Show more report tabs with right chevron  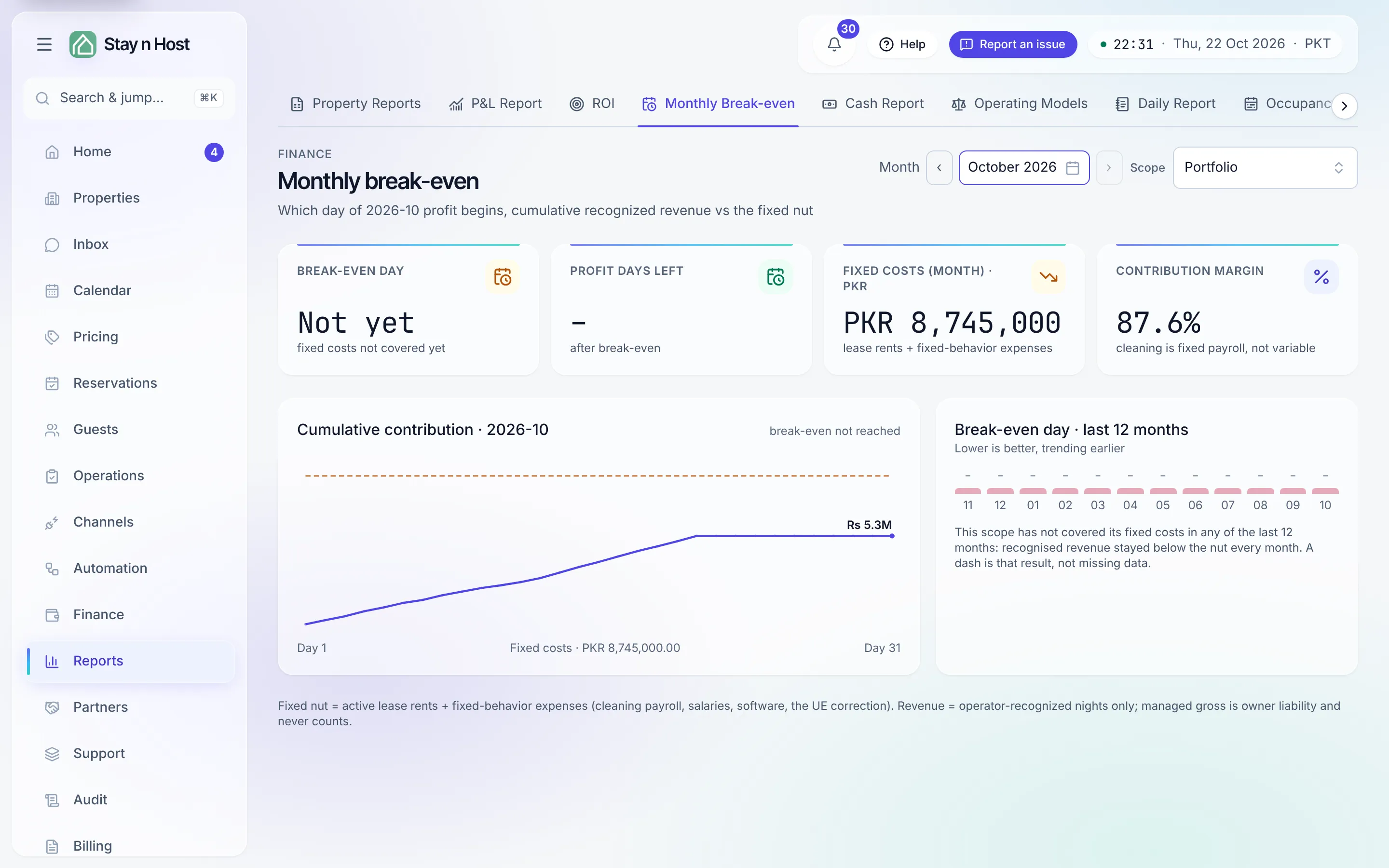click(x=1344, y=106)
